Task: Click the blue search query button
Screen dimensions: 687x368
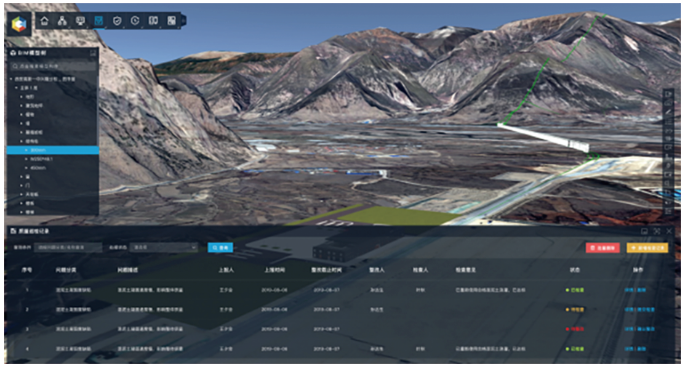Action: tap(220, 248)
